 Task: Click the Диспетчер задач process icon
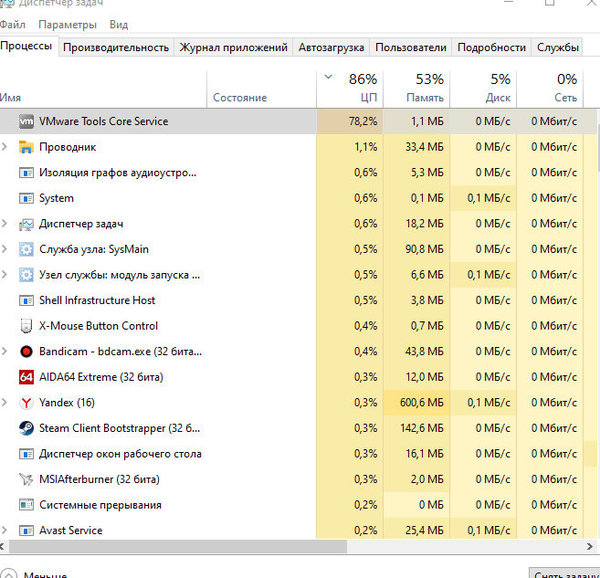[x=26, y=224]
